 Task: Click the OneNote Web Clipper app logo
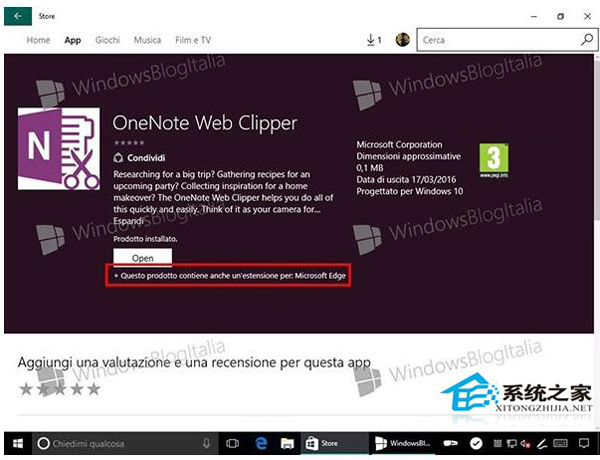59,148
